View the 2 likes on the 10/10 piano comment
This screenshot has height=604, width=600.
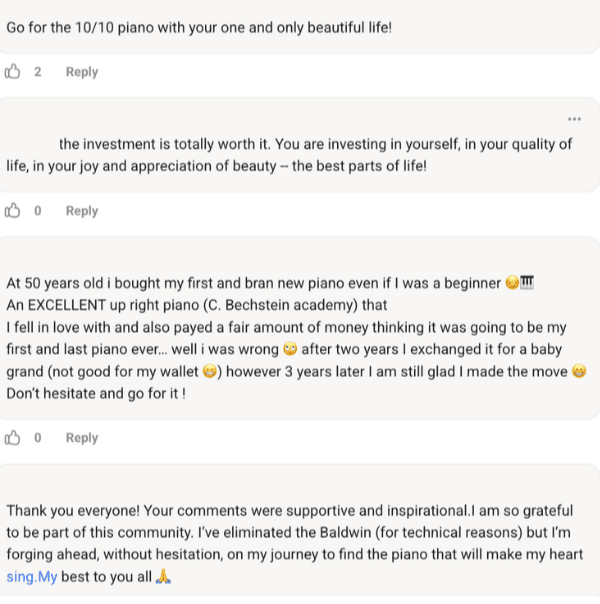(x=37, y=72)
